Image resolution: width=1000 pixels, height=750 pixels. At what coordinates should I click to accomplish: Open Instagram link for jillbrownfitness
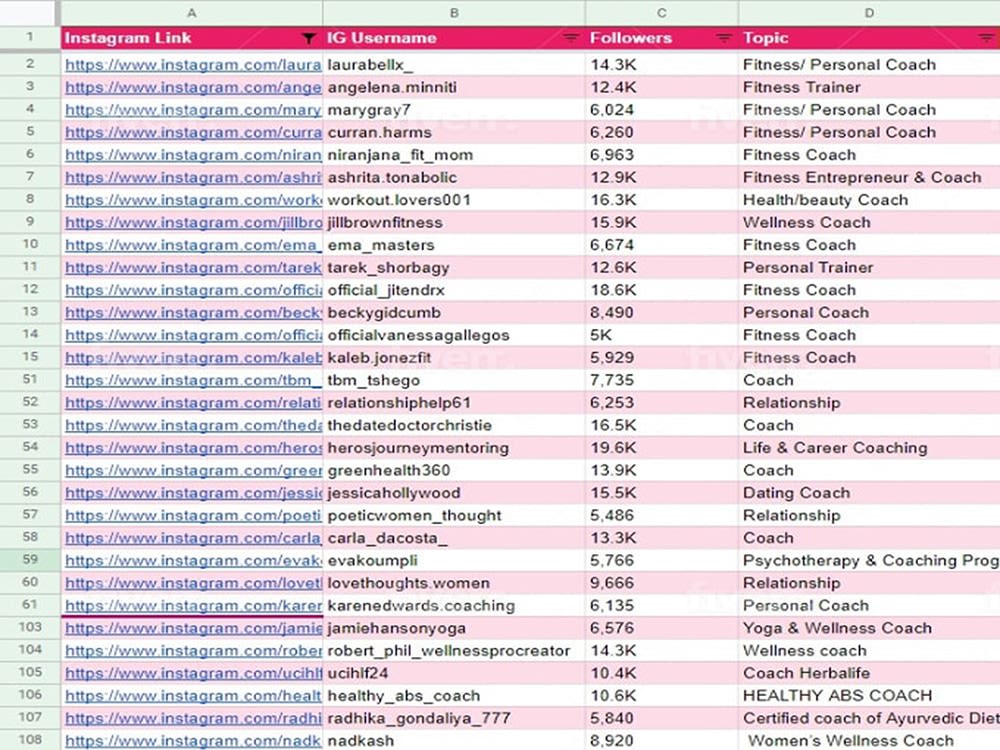[x=193, y=223]
